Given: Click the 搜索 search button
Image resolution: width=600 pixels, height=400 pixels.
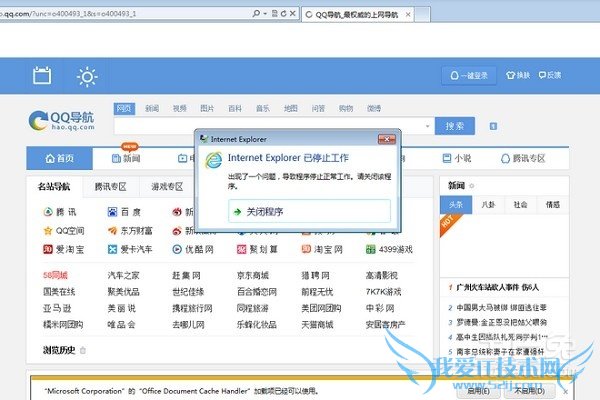Looking at the screenshot, I should pyautogui.click(x=455, y=126).
